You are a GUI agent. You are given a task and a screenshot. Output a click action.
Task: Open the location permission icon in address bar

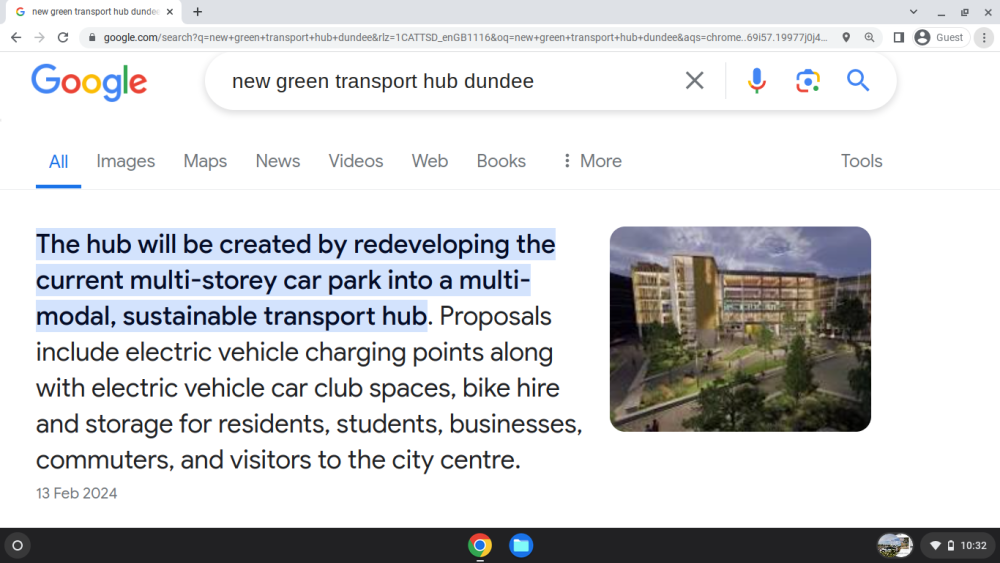point(846,38)
